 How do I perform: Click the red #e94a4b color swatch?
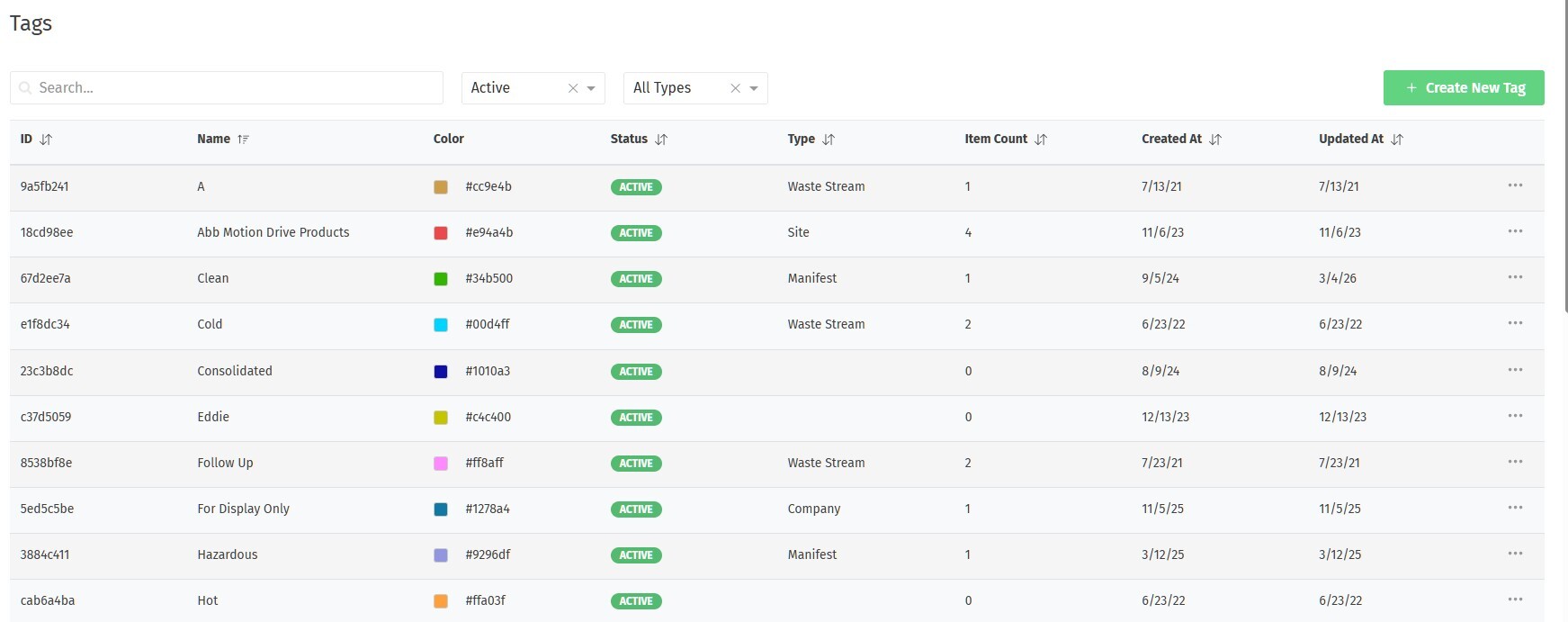441,233
